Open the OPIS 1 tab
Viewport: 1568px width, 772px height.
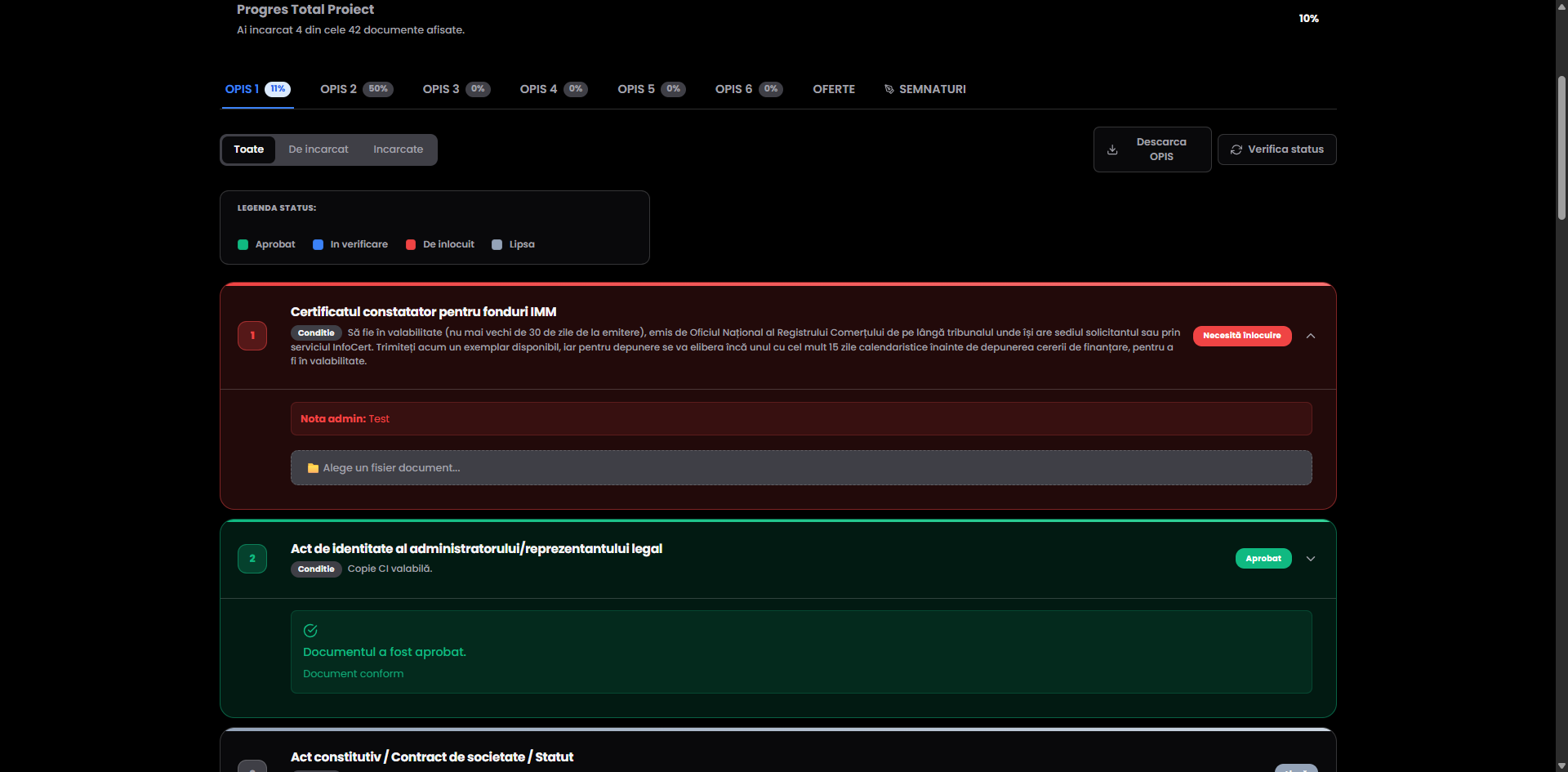257,89
